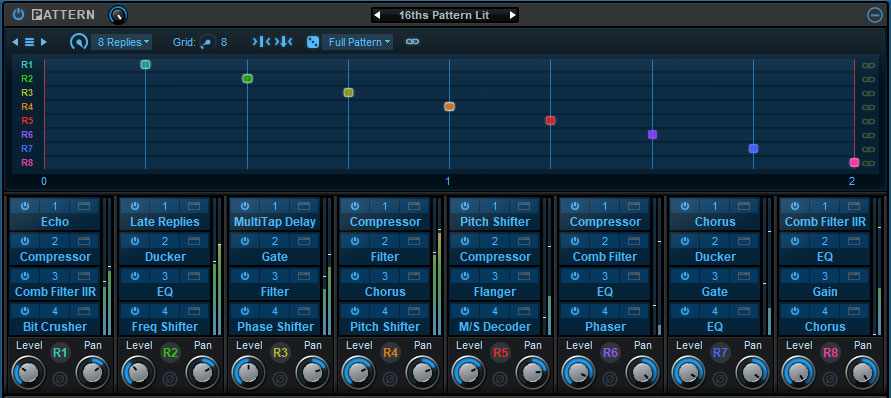Load next preset with right arrow
Image resolution: width=891 pixels, height=398 pixels.
click(513, 15)
